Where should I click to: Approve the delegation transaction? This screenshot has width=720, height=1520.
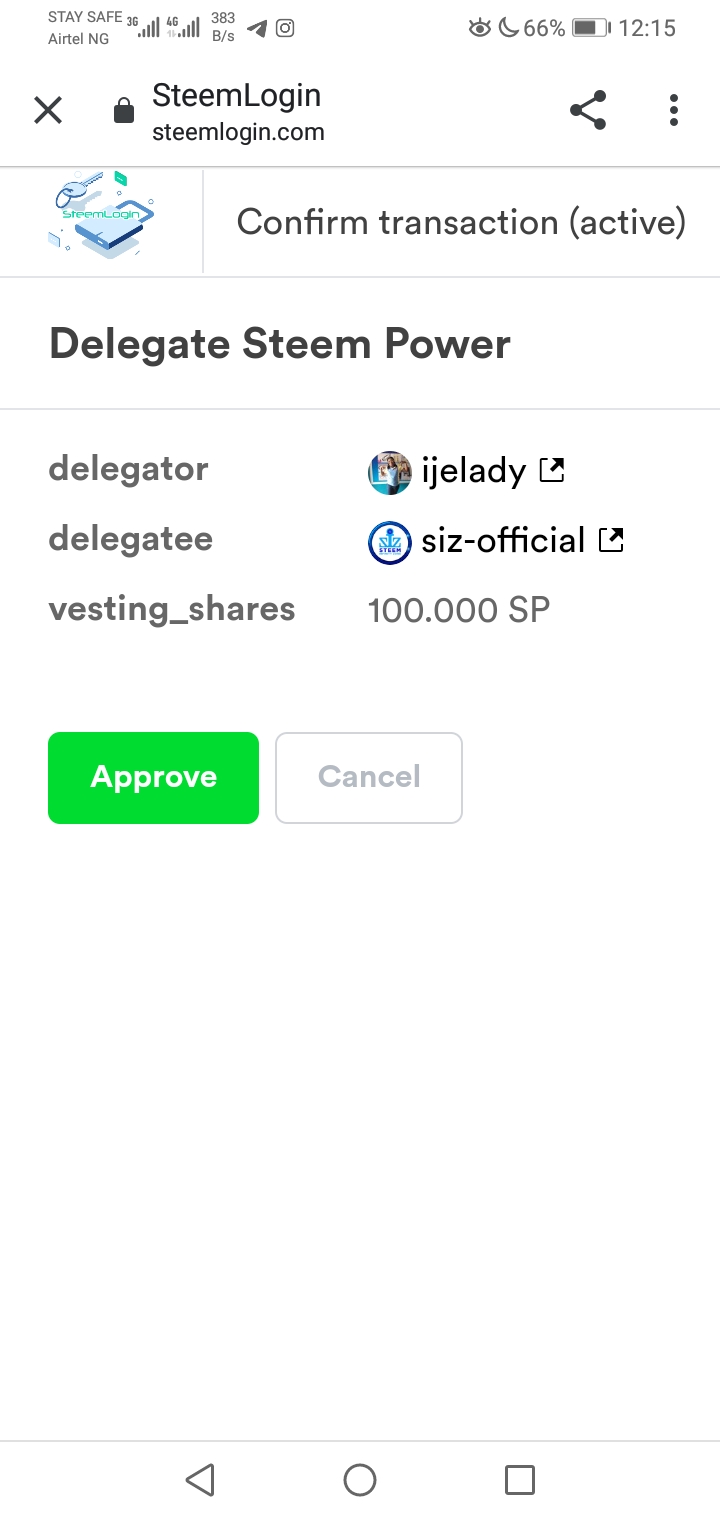(153, 778)
